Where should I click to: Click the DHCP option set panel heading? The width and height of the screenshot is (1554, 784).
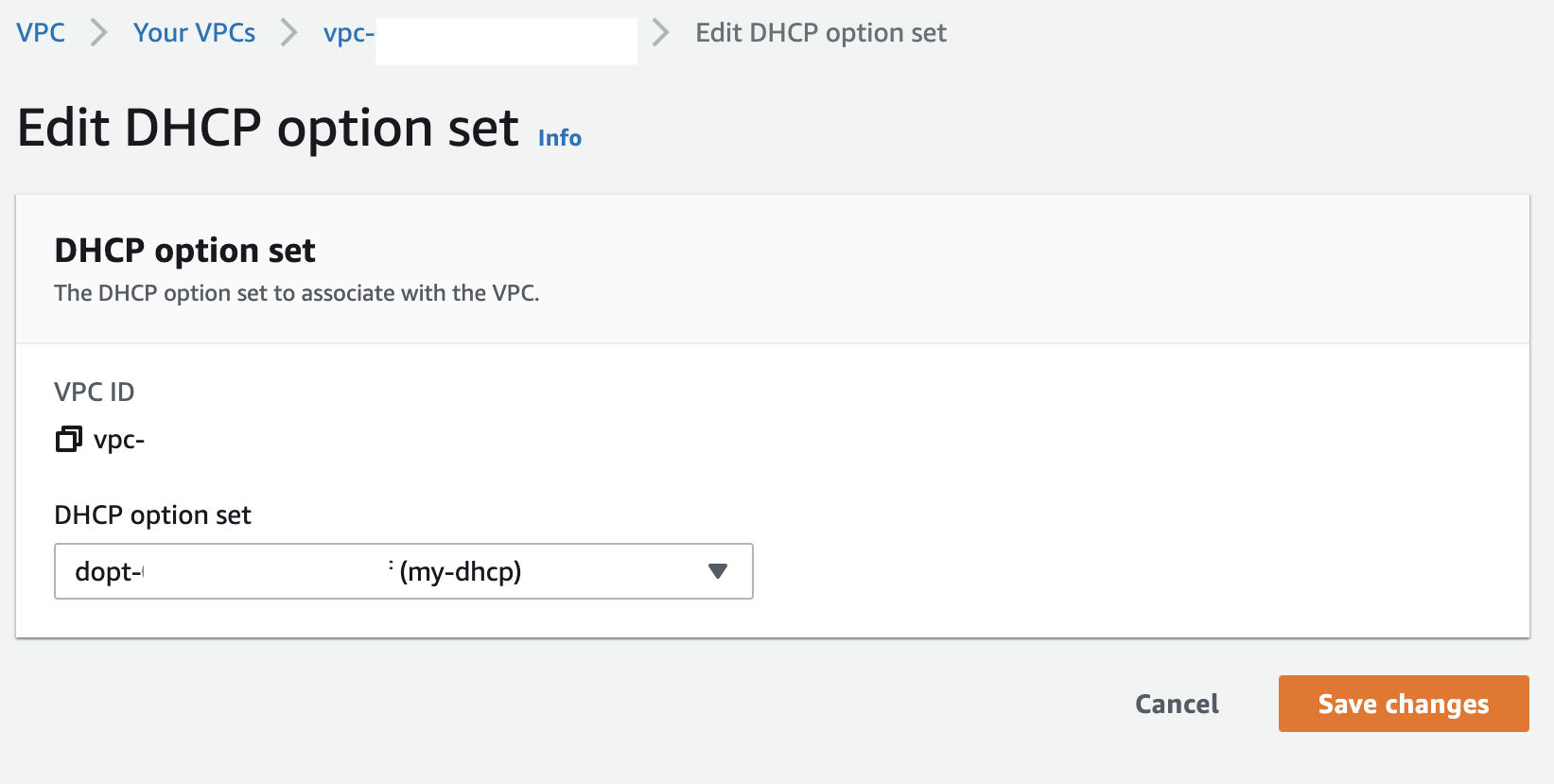point(184,251)
